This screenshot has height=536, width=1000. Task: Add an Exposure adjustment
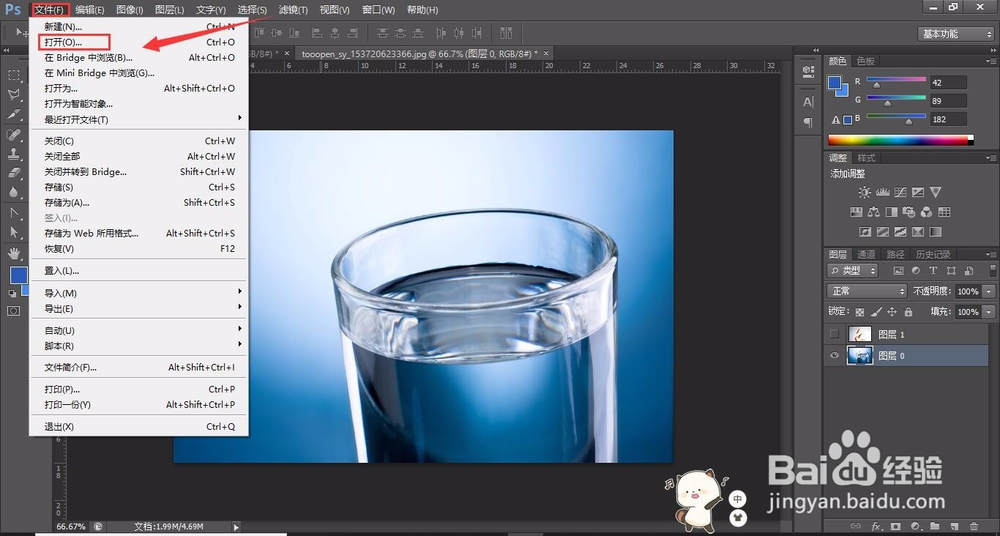[x=918, y=192]
